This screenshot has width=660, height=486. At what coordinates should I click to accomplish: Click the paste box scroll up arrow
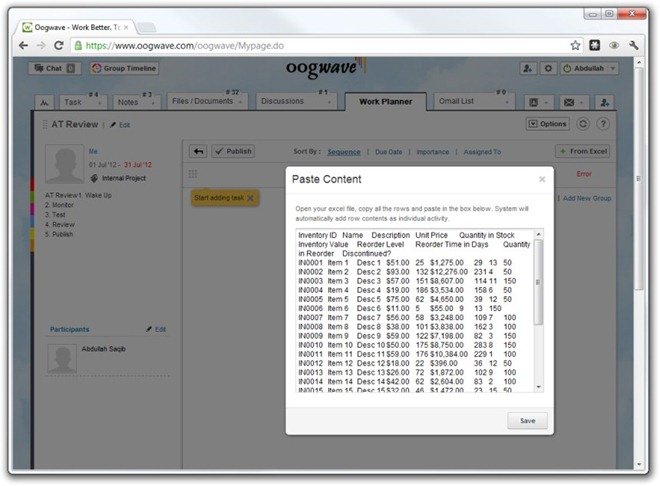click(539, 234)
